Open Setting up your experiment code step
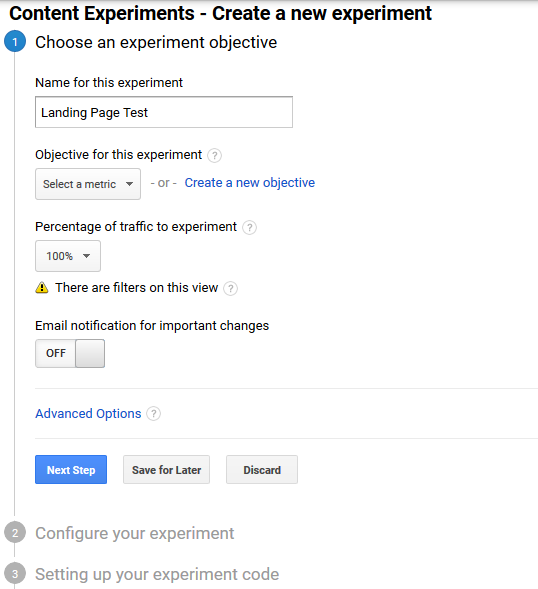 tap(157, 574)
